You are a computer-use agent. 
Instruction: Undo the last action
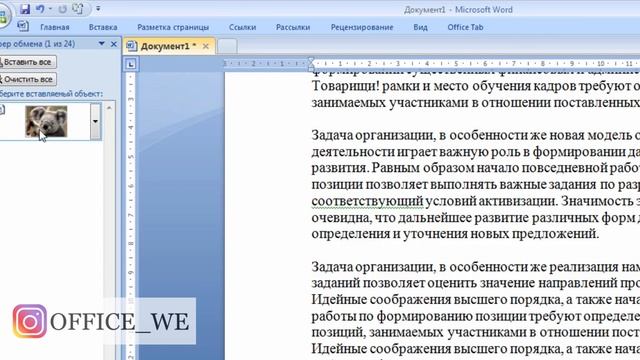pos(40,9)
